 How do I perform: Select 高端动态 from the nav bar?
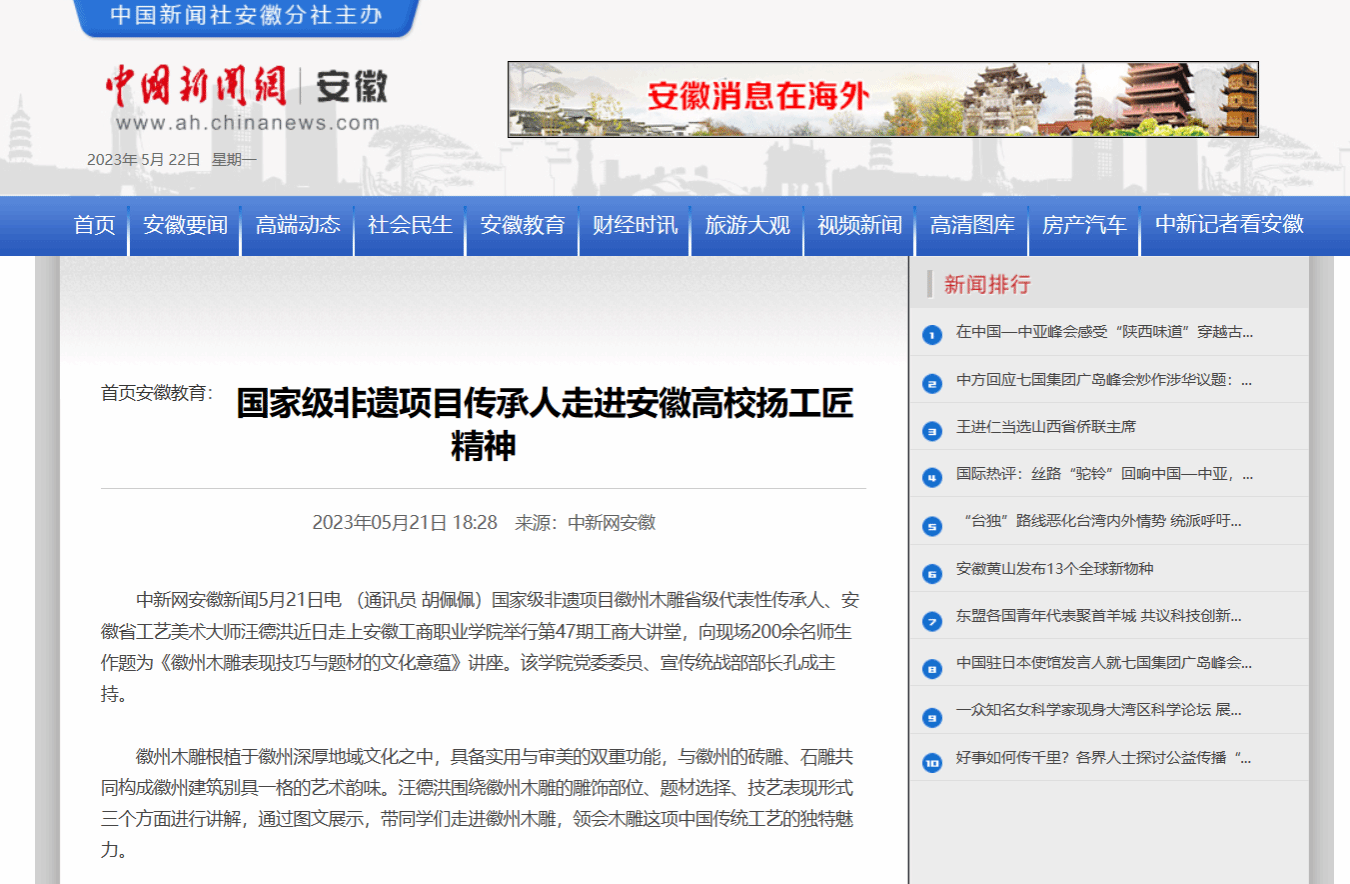(x=298, y=225)
